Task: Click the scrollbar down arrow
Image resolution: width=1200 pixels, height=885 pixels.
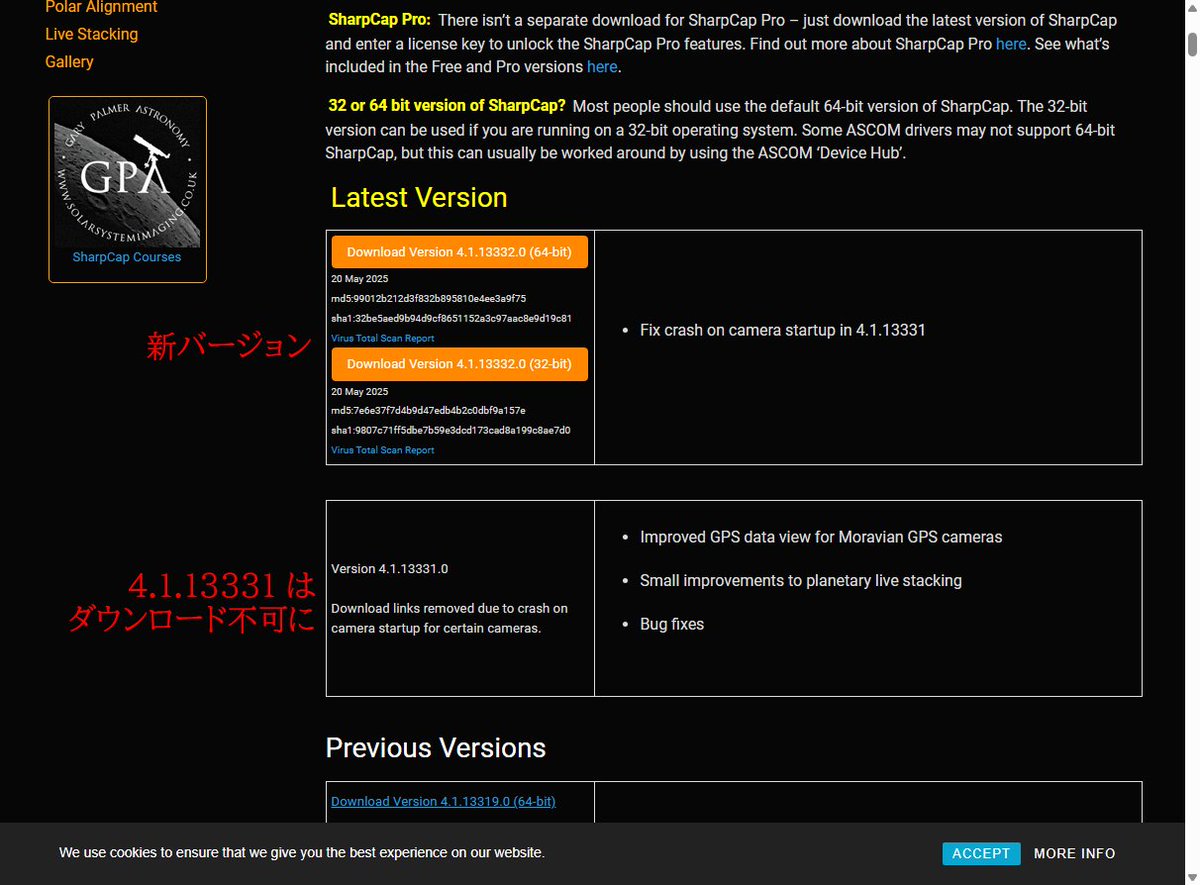Action: 1192,875
